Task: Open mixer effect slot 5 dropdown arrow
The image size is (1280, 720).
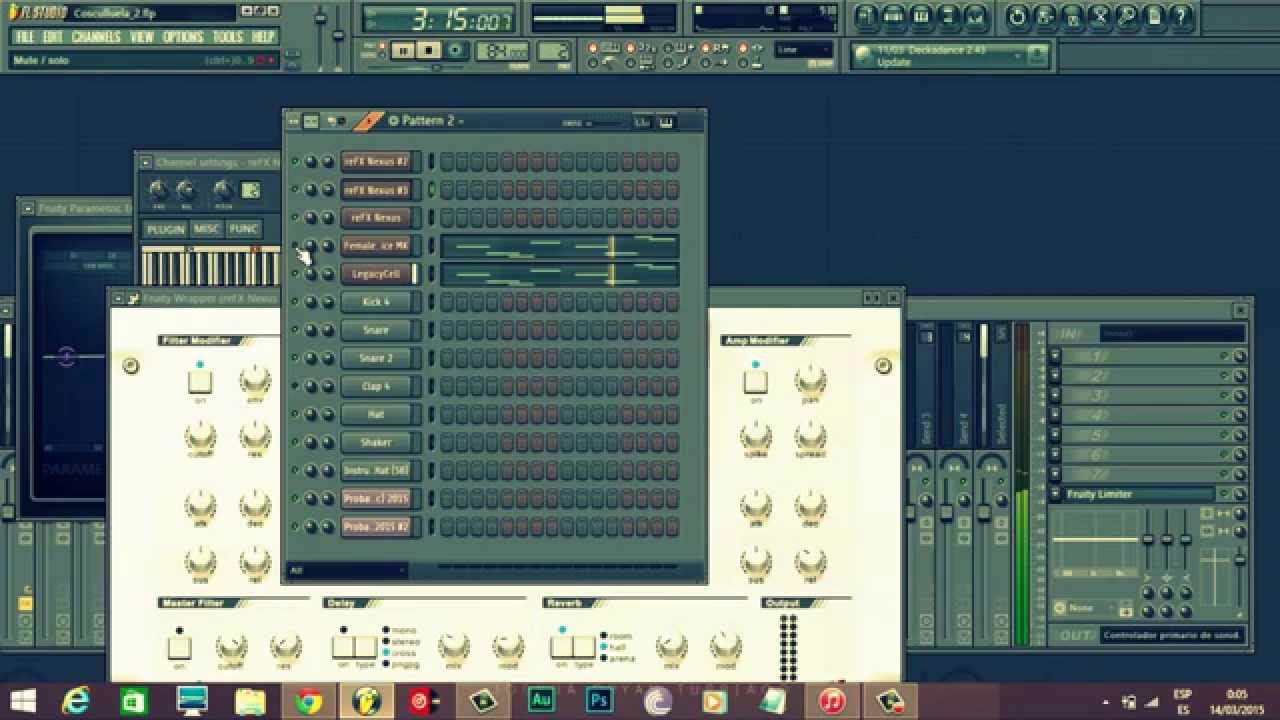Action: coord(1055,435)
